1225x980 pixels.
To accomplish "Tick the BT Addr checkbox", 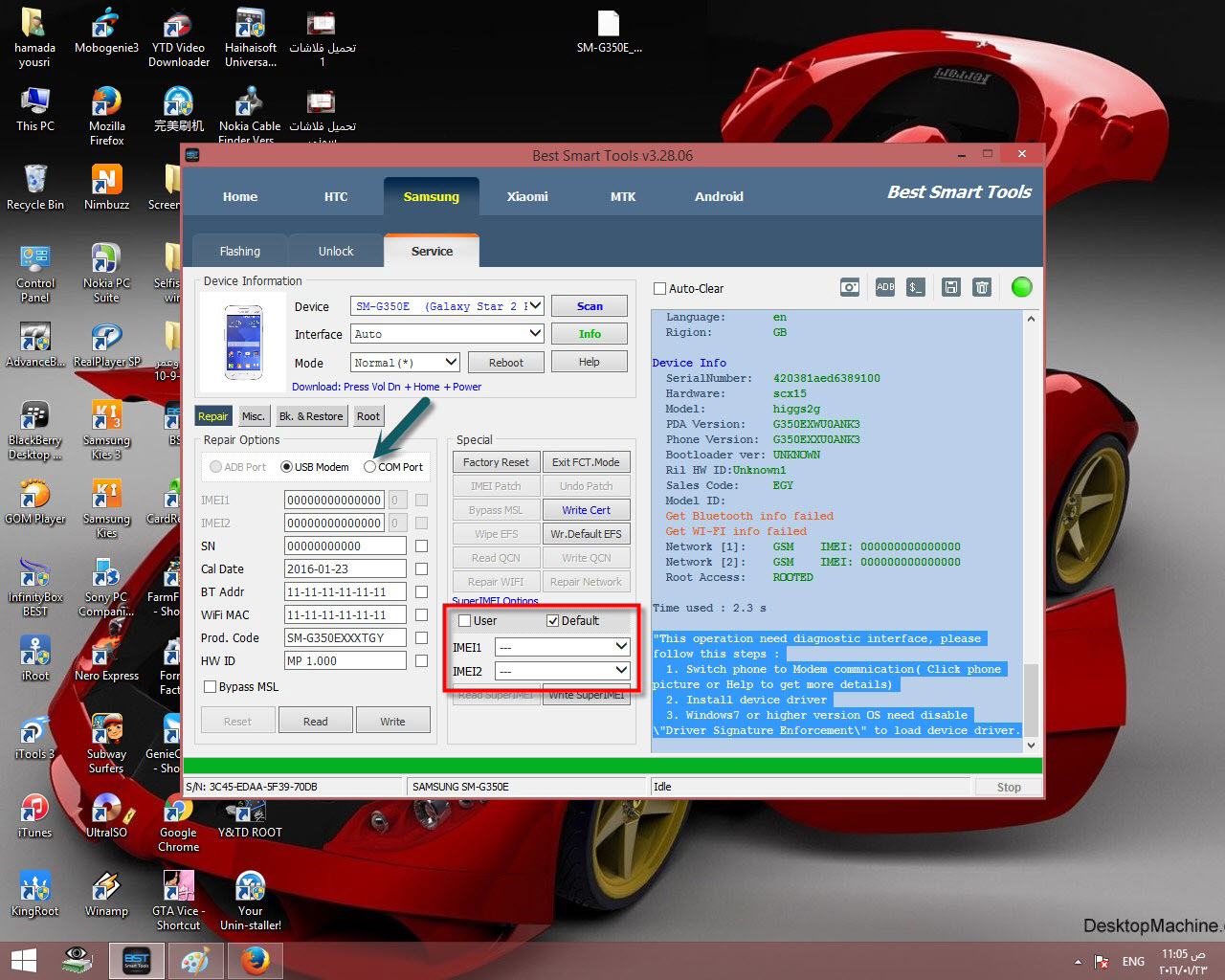I will tap(421, 591).
